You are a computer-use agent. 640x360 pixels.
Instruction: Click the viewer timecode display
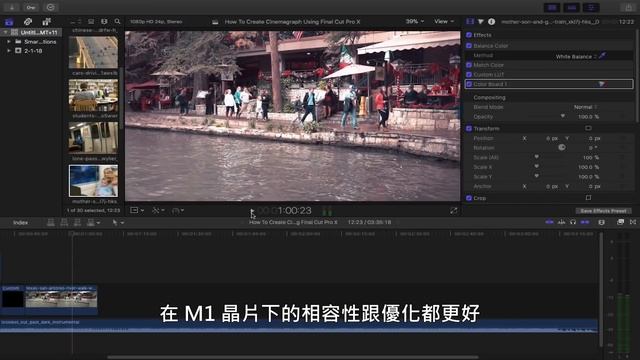tap(284, 211)
